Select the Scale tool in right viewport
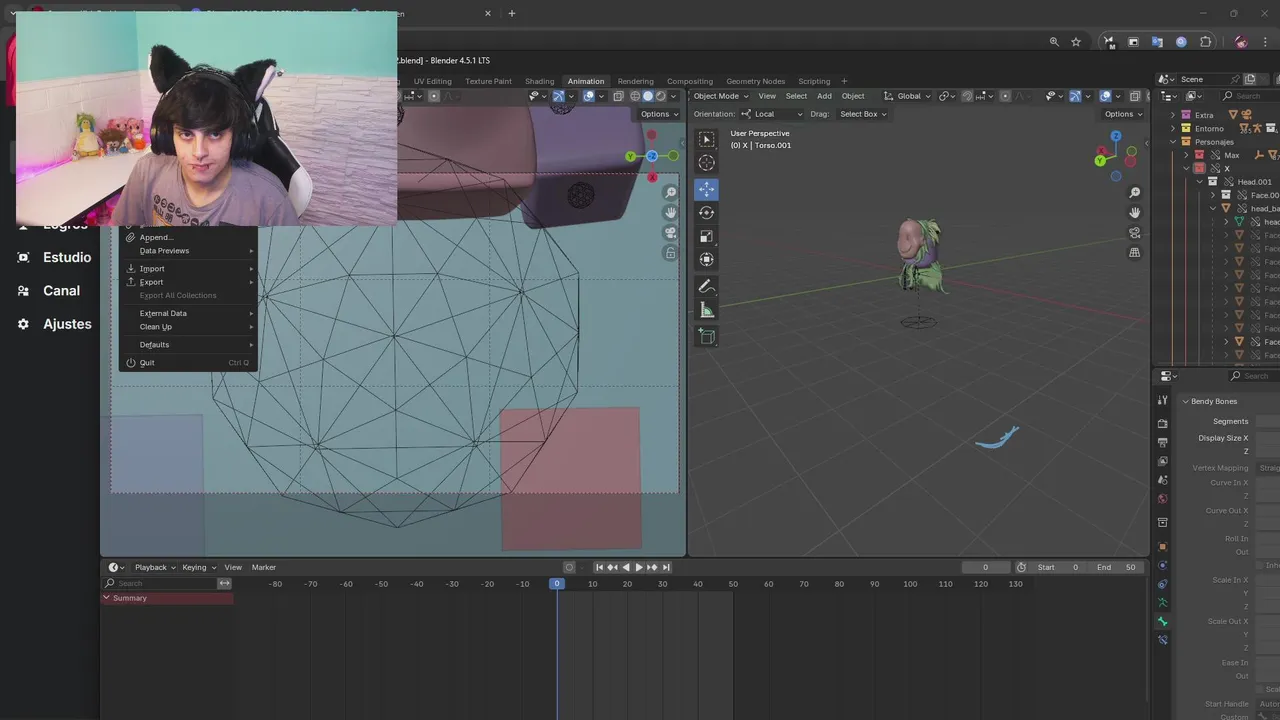This screenshot has width=1280, height=720. 706,236
